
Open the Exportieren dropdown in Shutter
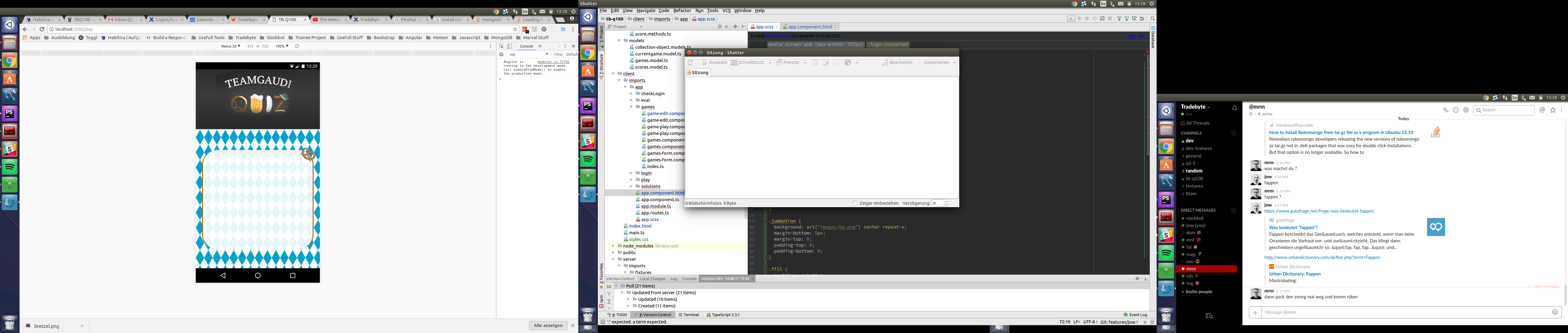(954, 63)
